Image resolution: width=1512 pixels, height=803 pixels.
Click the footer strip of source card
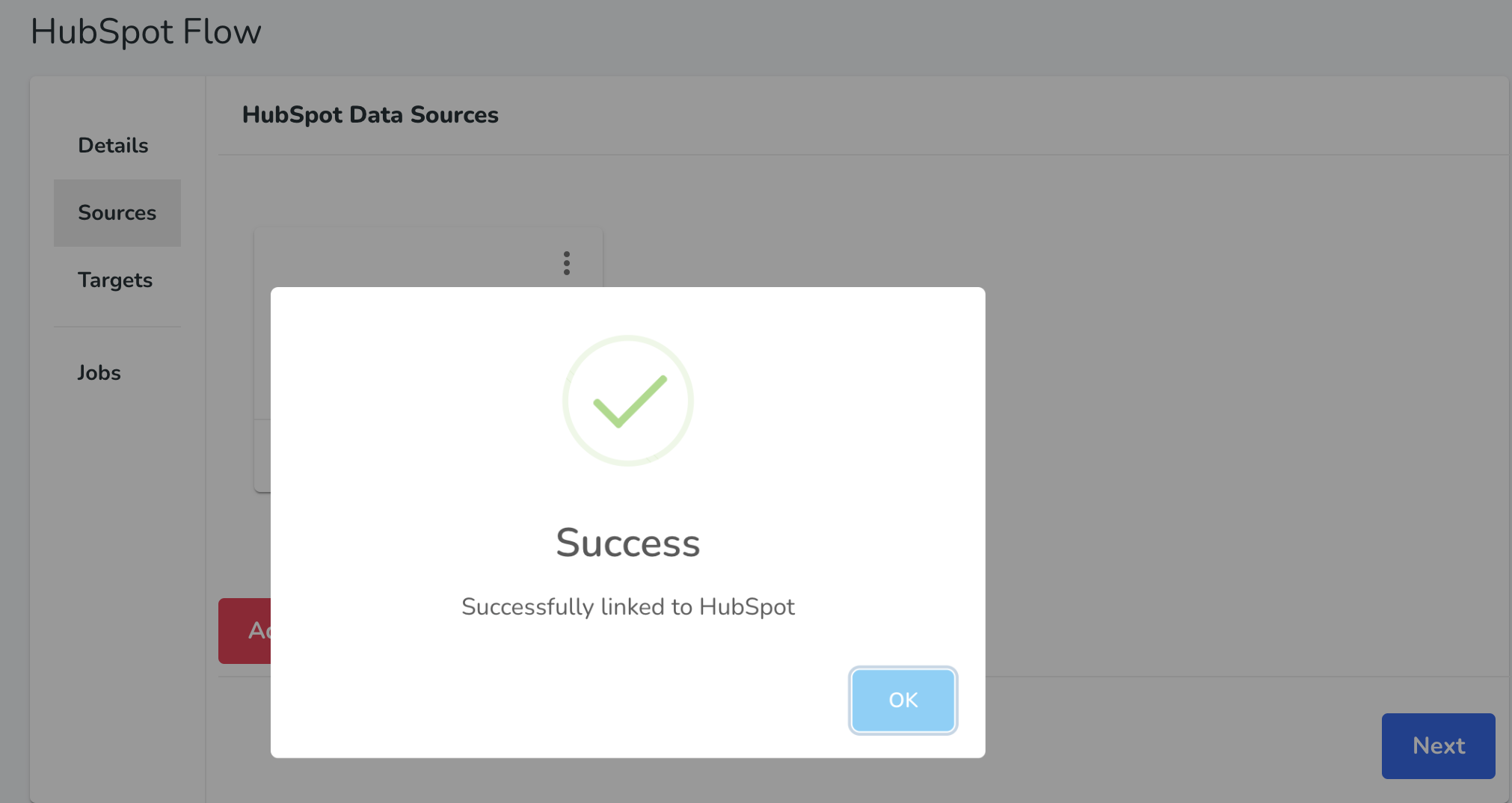pos(262,455)
